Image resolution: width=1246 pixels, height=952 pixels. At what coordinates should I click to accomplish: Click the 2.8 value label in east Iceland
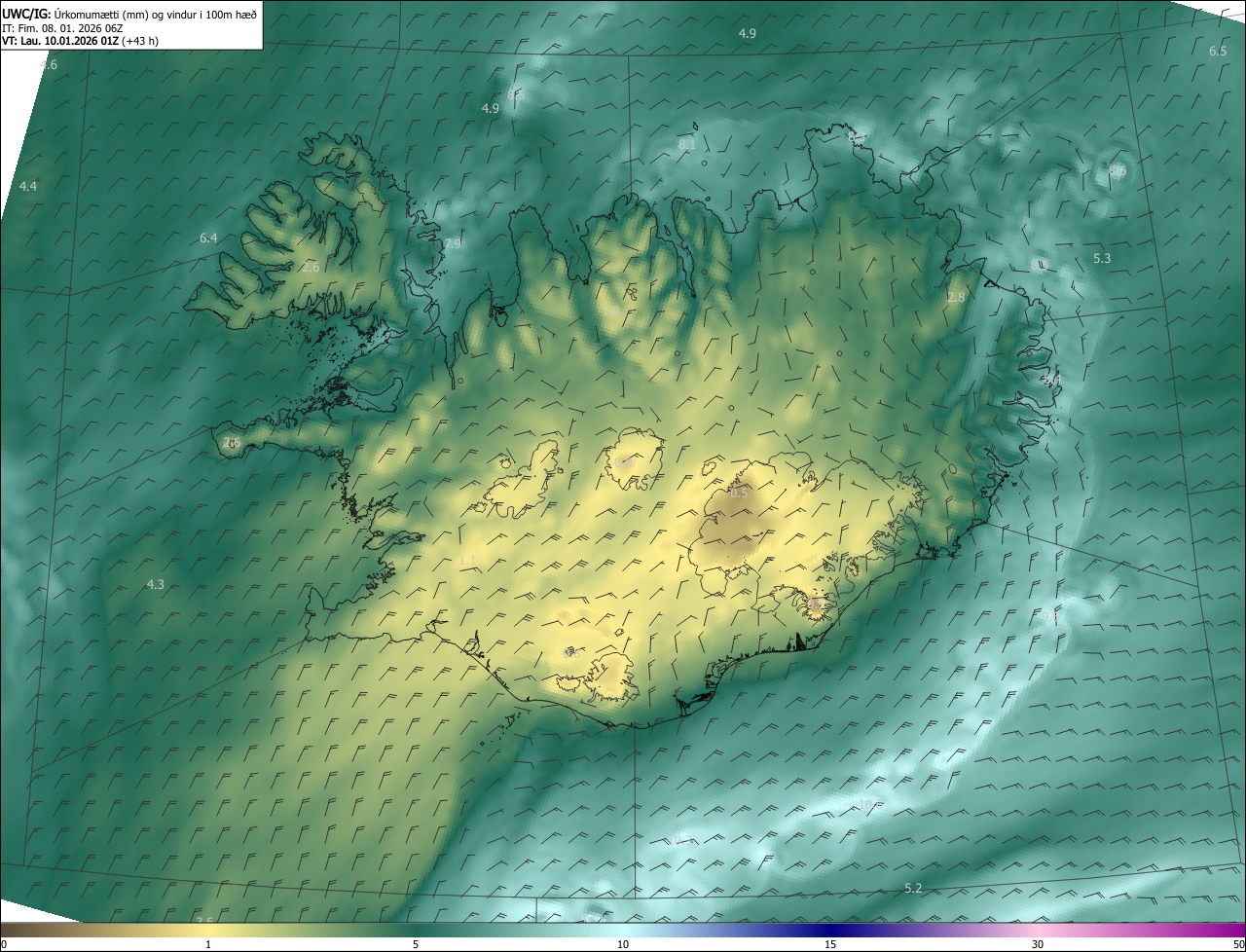(x=956, y=297)
